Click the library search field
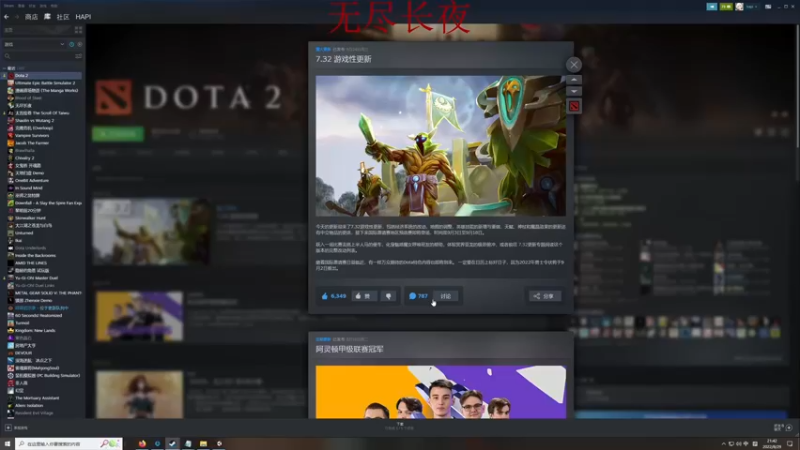800x450 pixels. point(38,56)
